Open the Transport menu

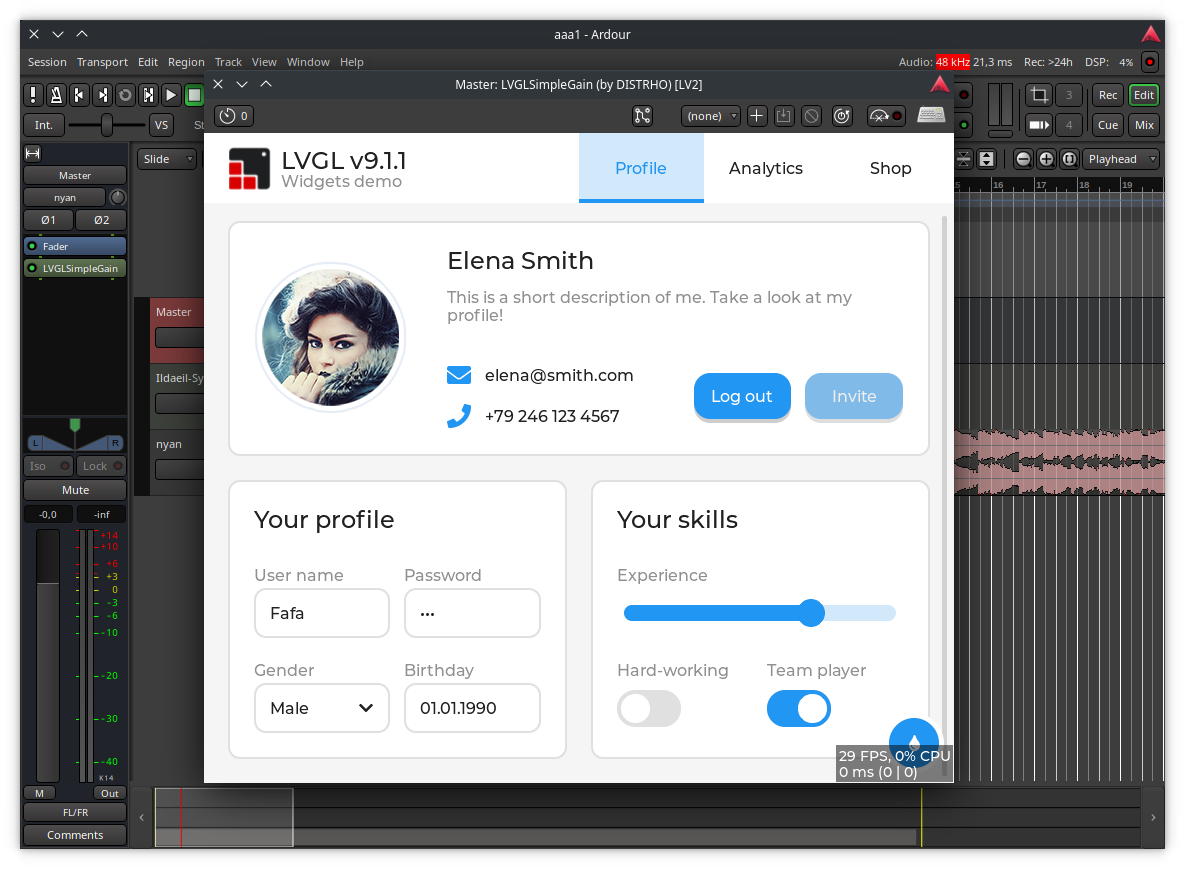[x=102, y=62]
